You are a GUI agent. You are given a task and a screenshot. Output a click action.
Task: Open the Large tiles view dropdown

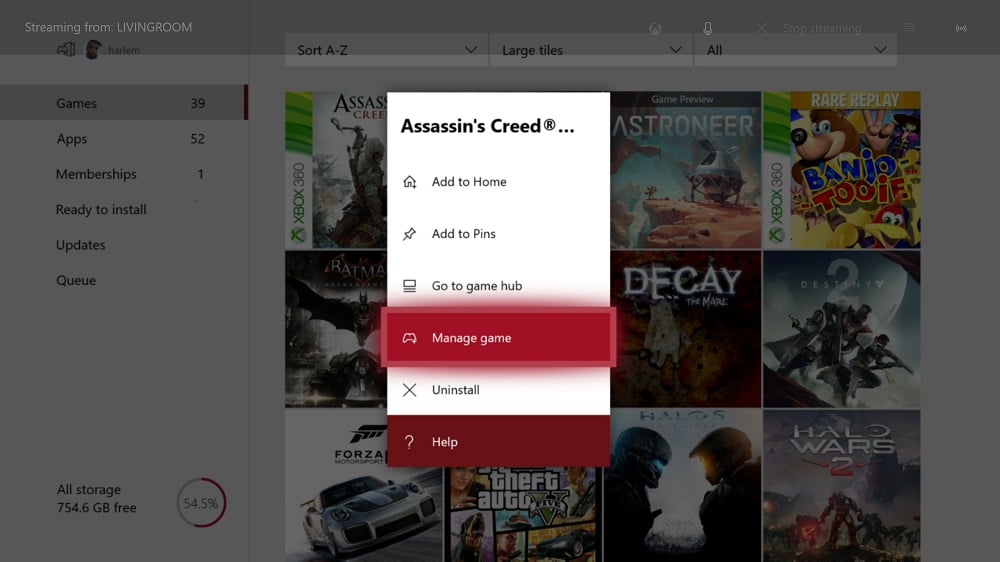[590, 50]
